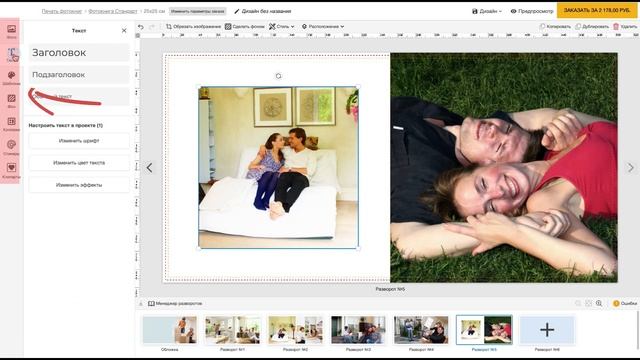Screen dimensions: 640x360
Task: Add a new spread with plus thumbnail
Action: pos(547,330)
